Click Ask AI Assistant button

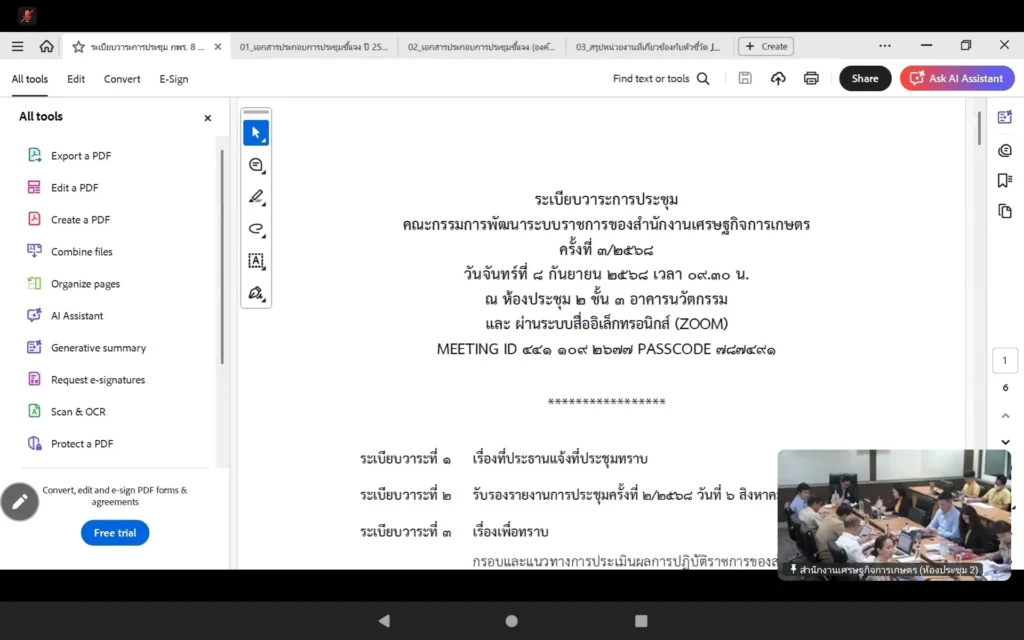pos(957,78)
